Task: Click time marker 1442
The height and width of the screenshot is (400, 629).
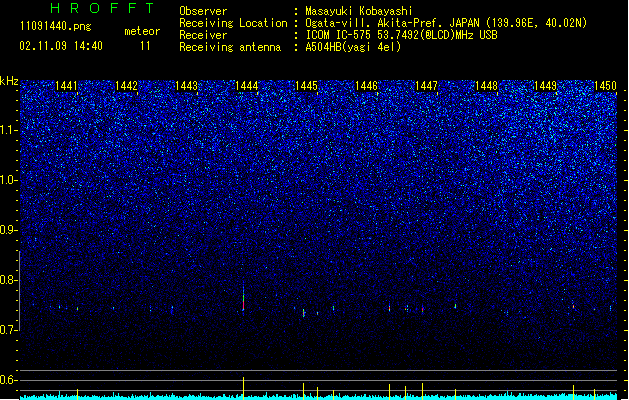Action: [x=126, y=86]
